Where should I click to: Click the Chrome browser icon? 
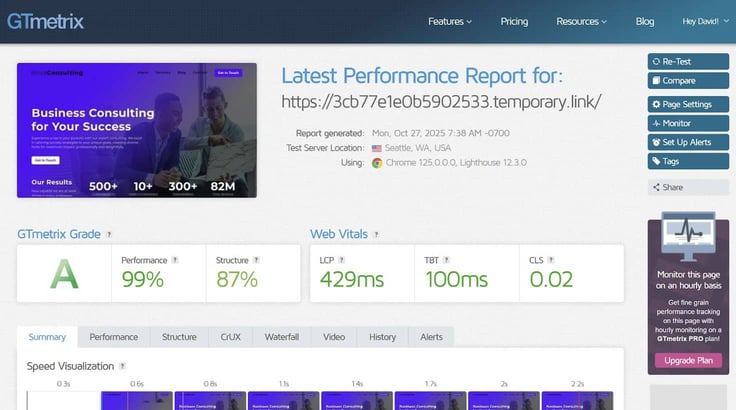coord(377,163)
